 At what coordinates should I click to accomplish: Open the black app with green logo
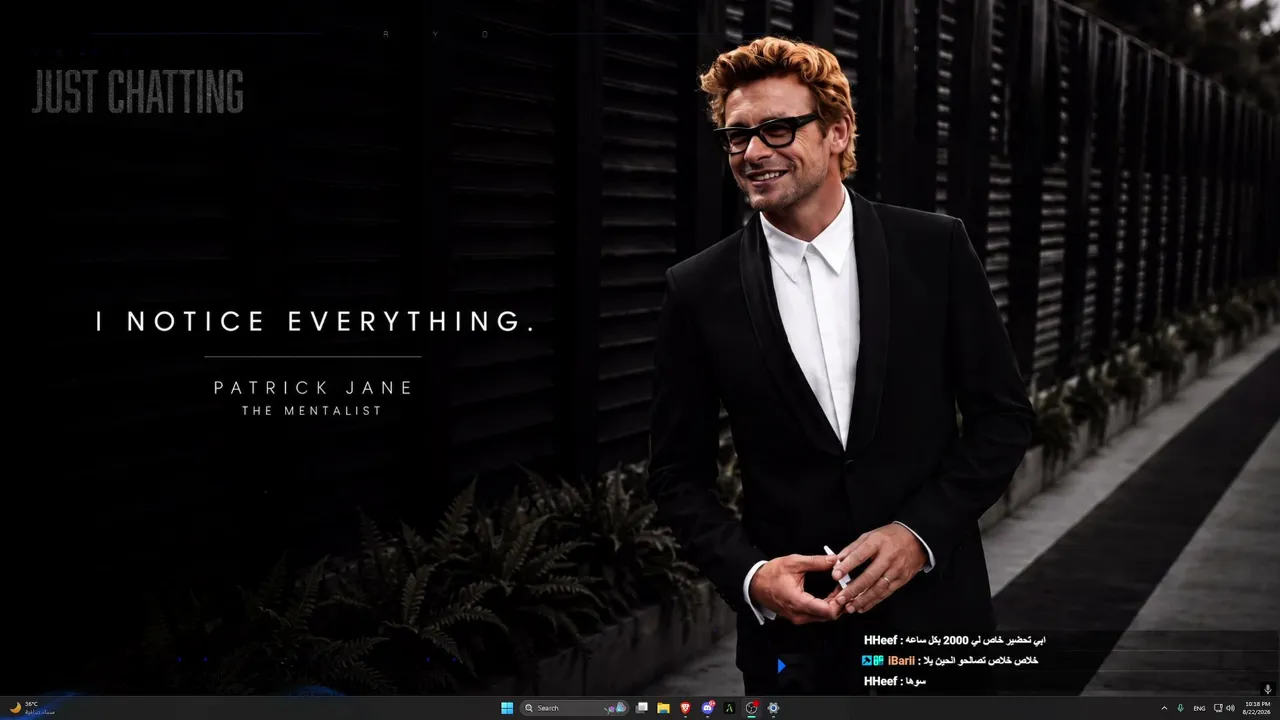point(730,708)
